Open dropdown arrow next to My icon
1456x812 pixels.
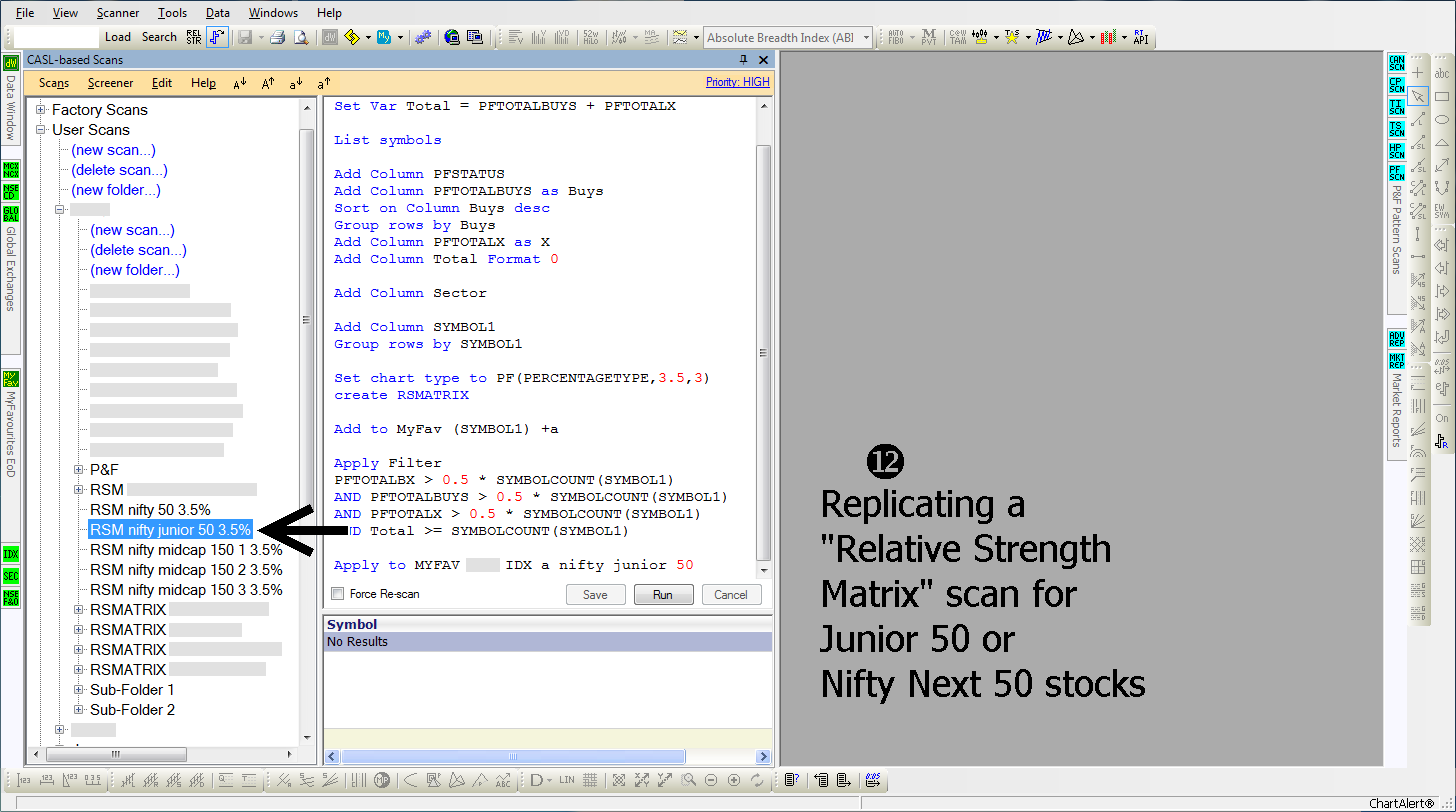click(x=400, y=37)
